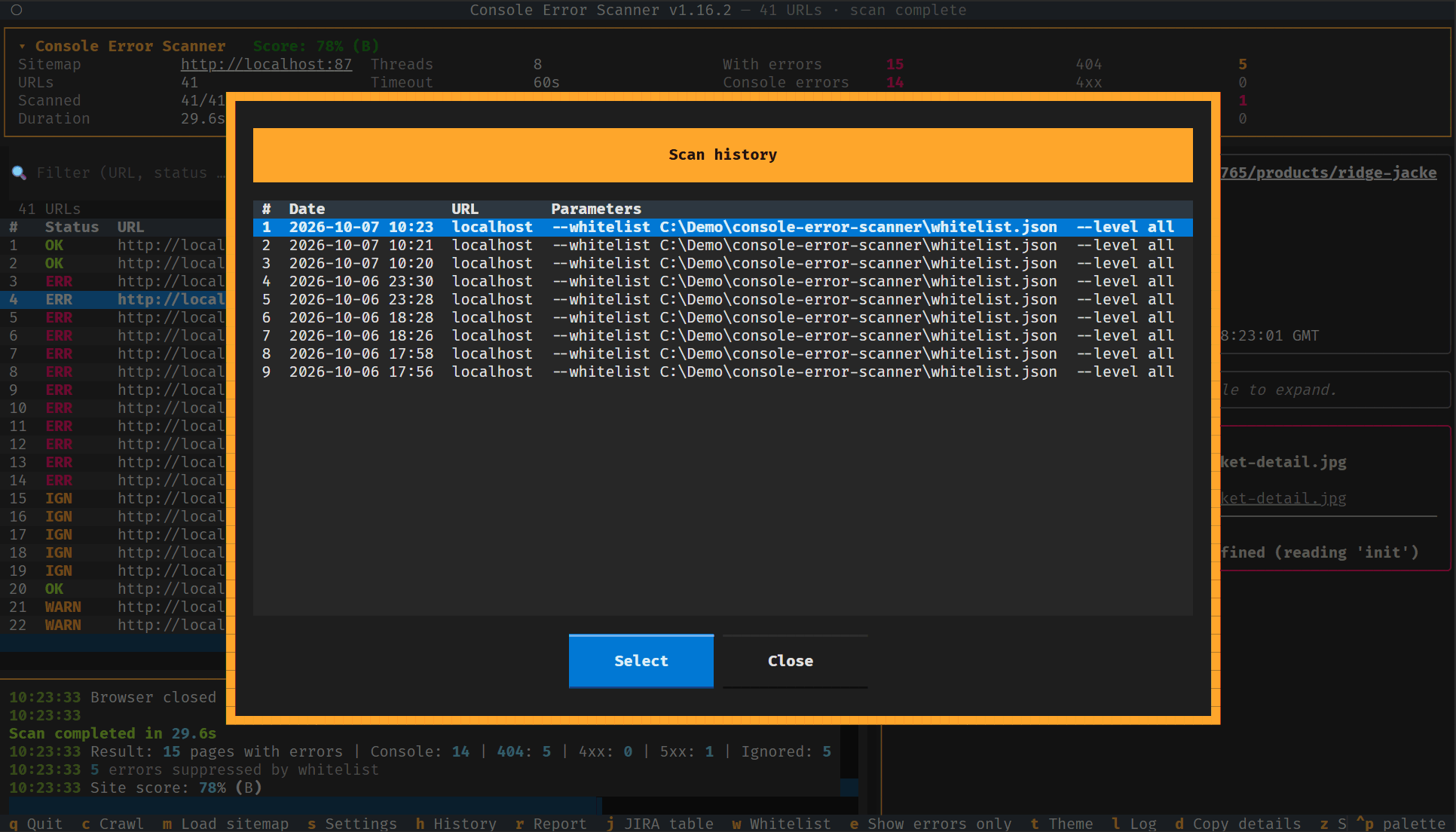The image size is (1456, 832).
Task: Select URL row 1 with OK status
Action: pyautogui.click(x=113, y=245)
